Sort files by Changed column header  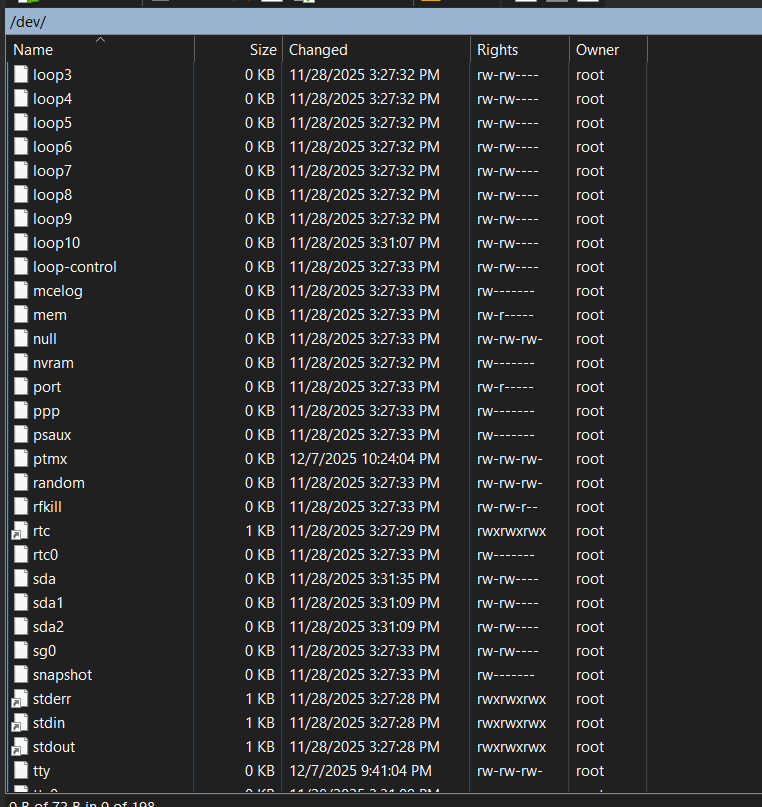point(318,50)
